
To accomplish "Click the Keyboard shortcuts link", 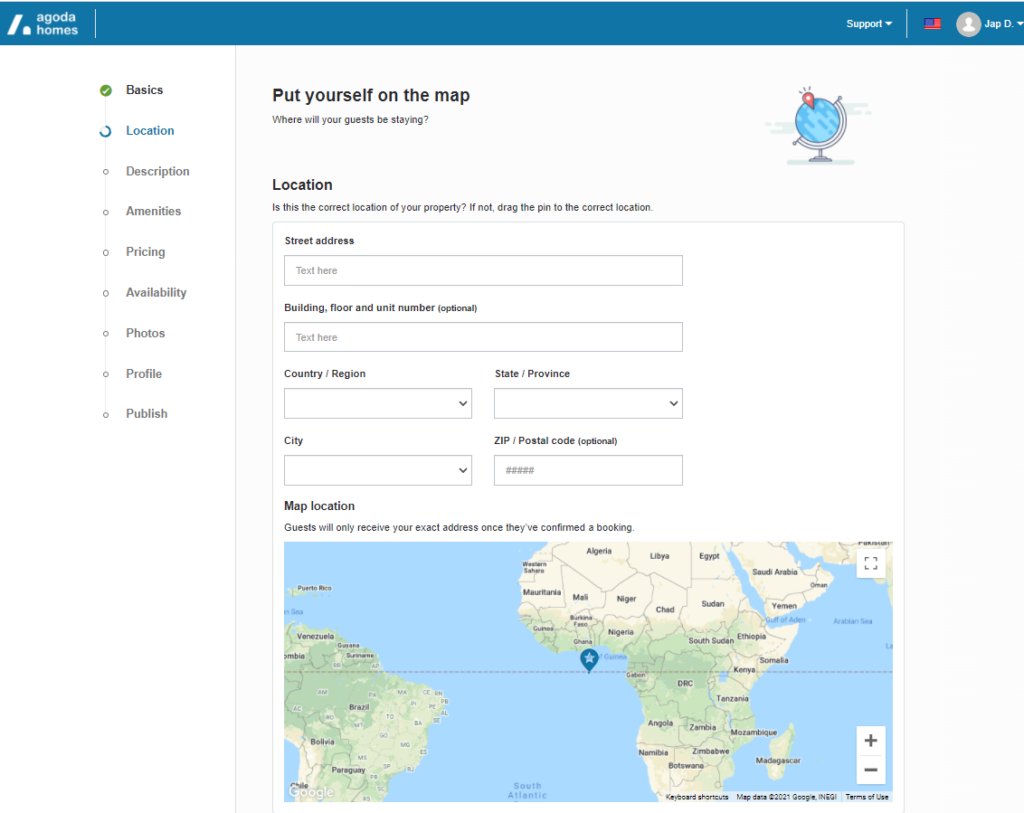I will [697, 796].
